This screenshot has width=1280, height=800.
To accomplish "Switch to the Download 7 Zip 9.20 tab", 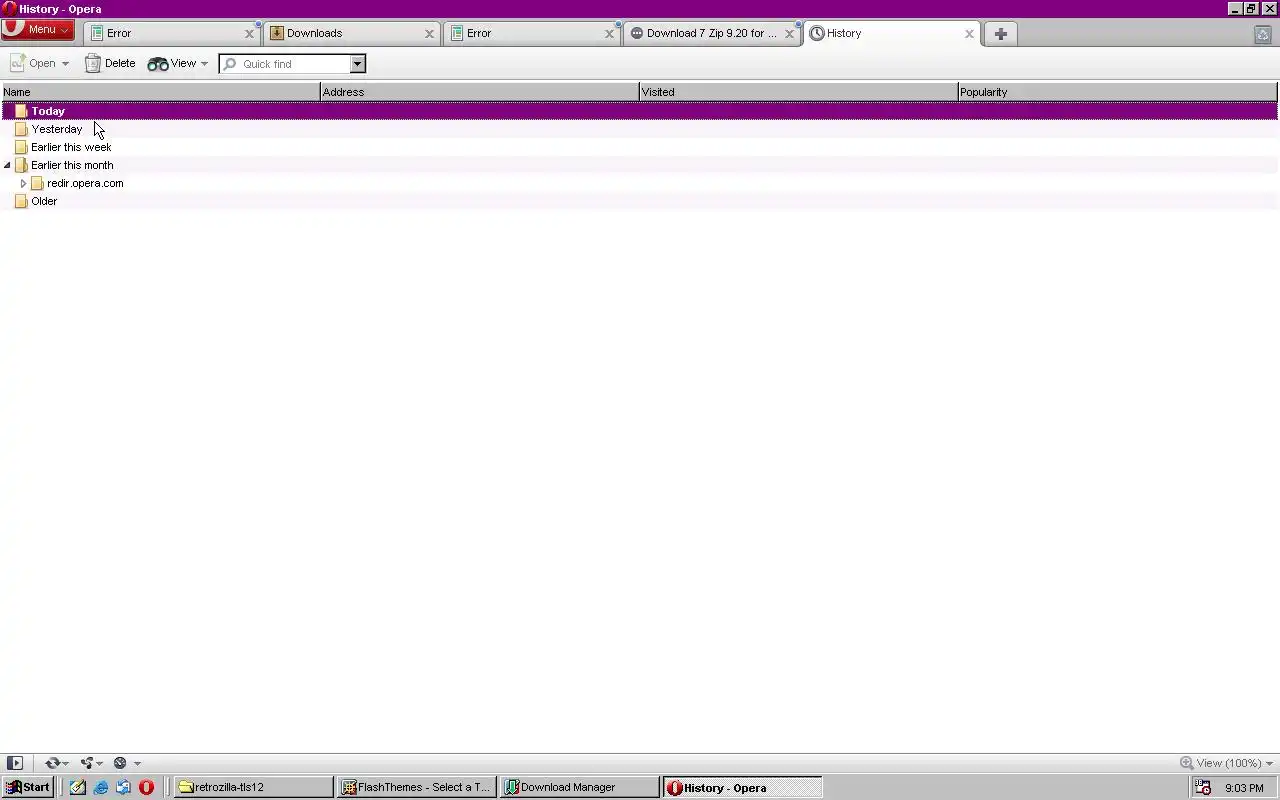I will (x=712, y=33).
